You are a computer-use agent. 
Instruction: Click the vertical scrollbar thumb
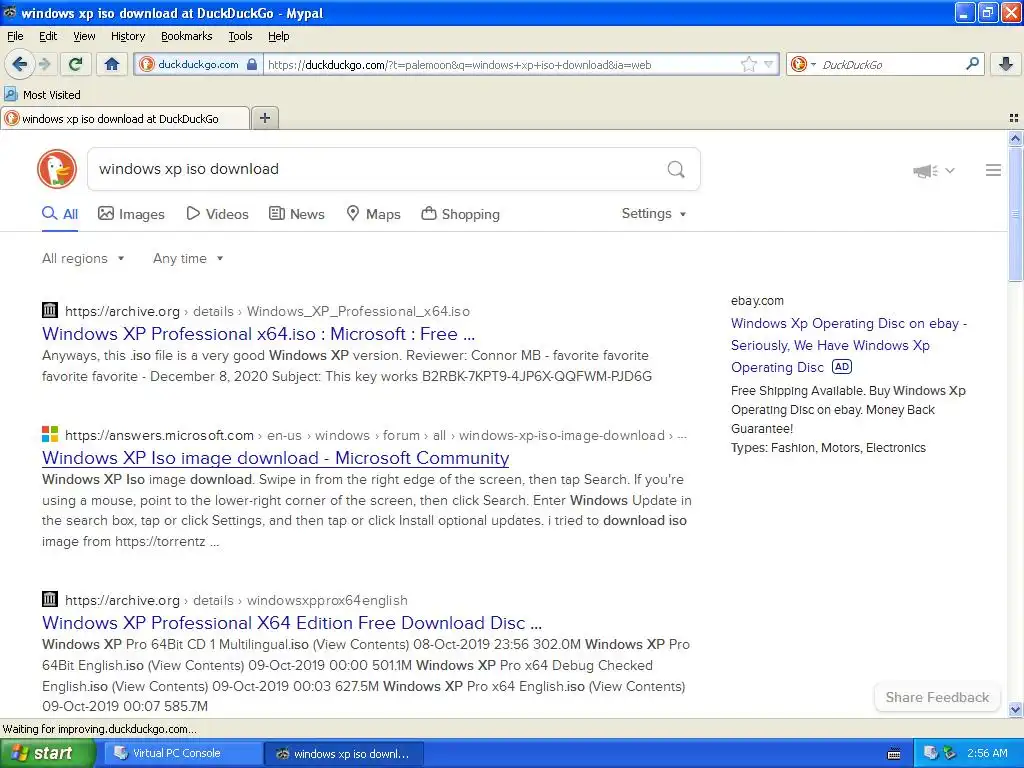[x=1015, y=214]
